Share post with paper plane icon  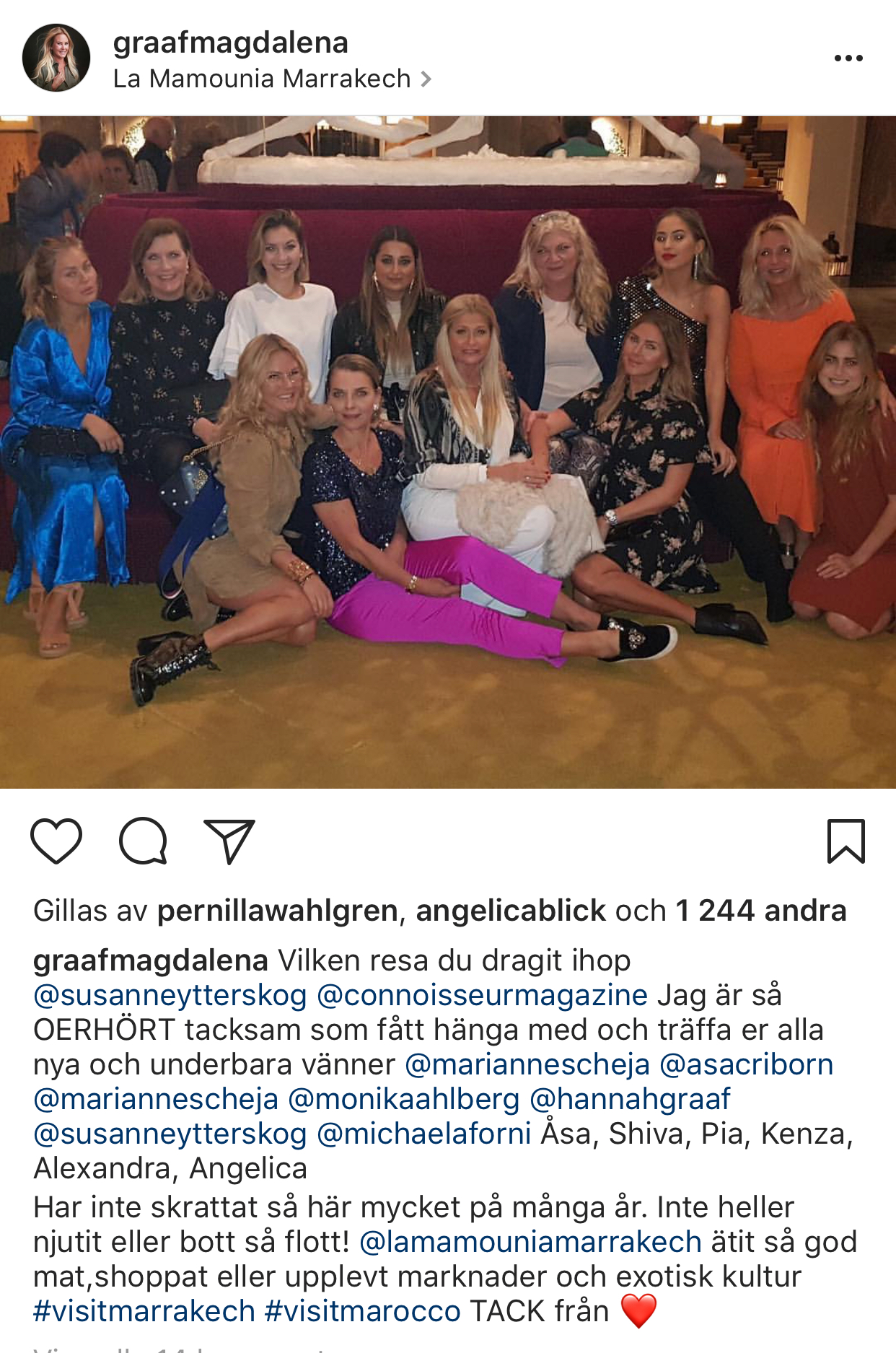tap(229, 841)
